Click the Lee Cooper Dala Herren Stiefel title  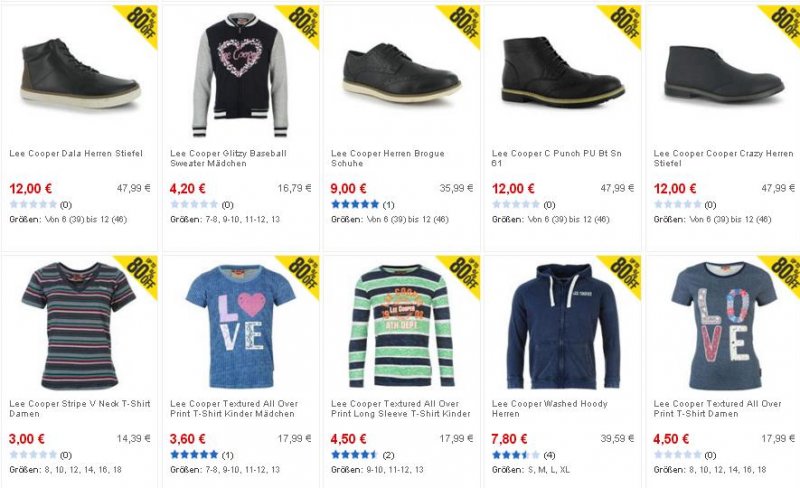[76, 153]
